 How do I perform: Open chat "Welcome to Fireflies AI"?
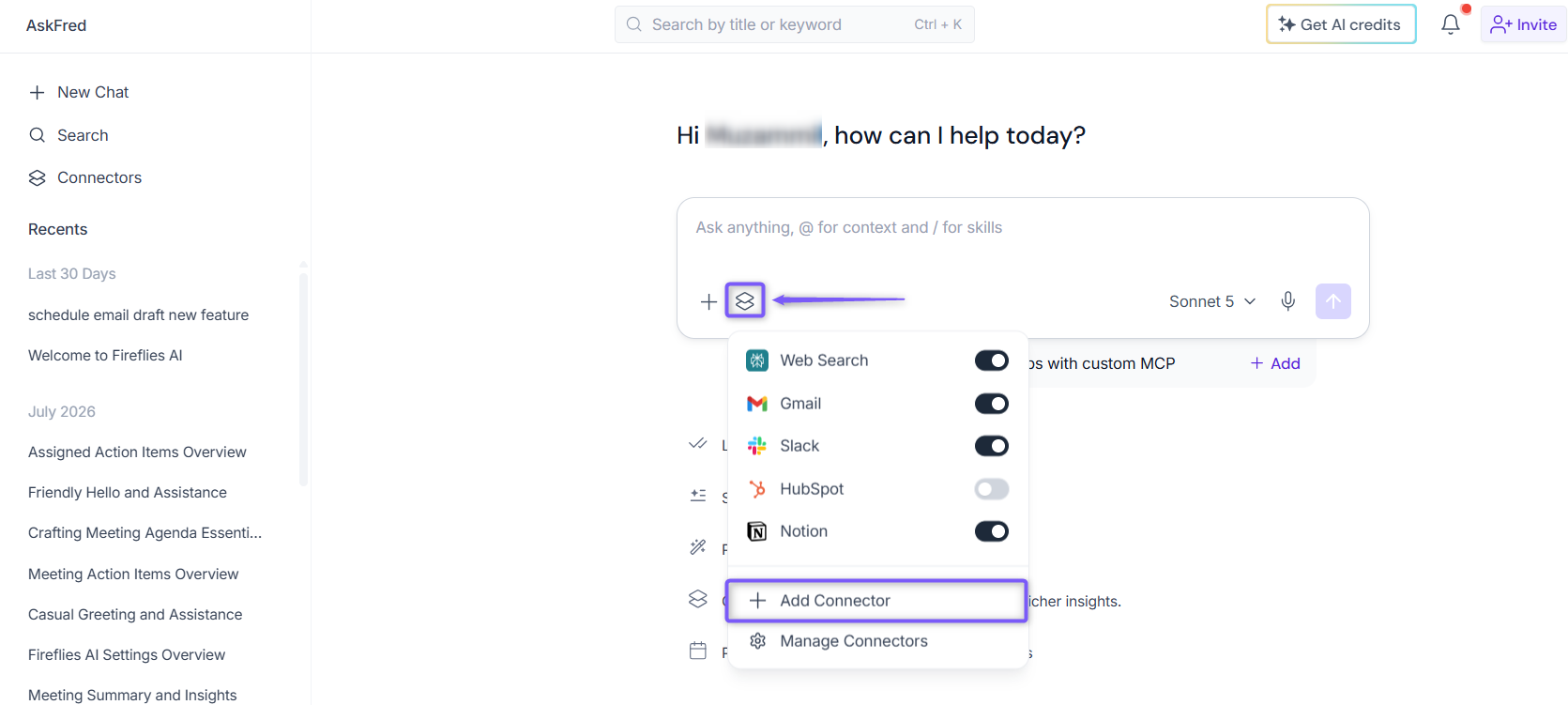[105, 356]
